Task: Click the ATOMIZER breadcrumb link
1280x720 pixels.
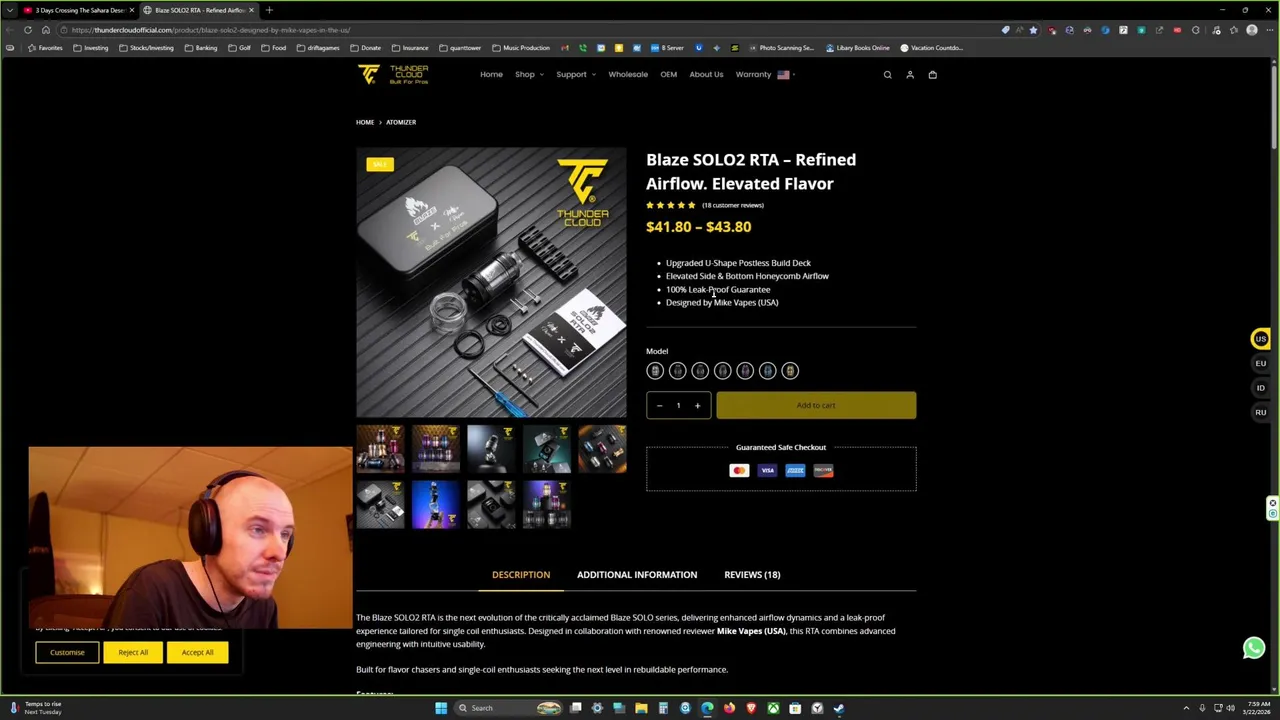Action: click(x=401, y=122)
